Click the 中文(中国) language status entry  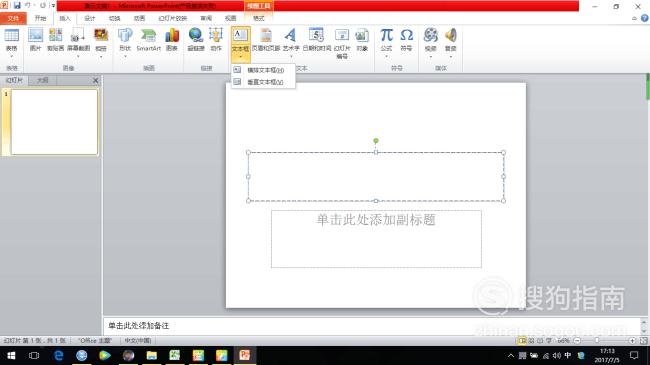pyautogui.click(x=138, y=341)
